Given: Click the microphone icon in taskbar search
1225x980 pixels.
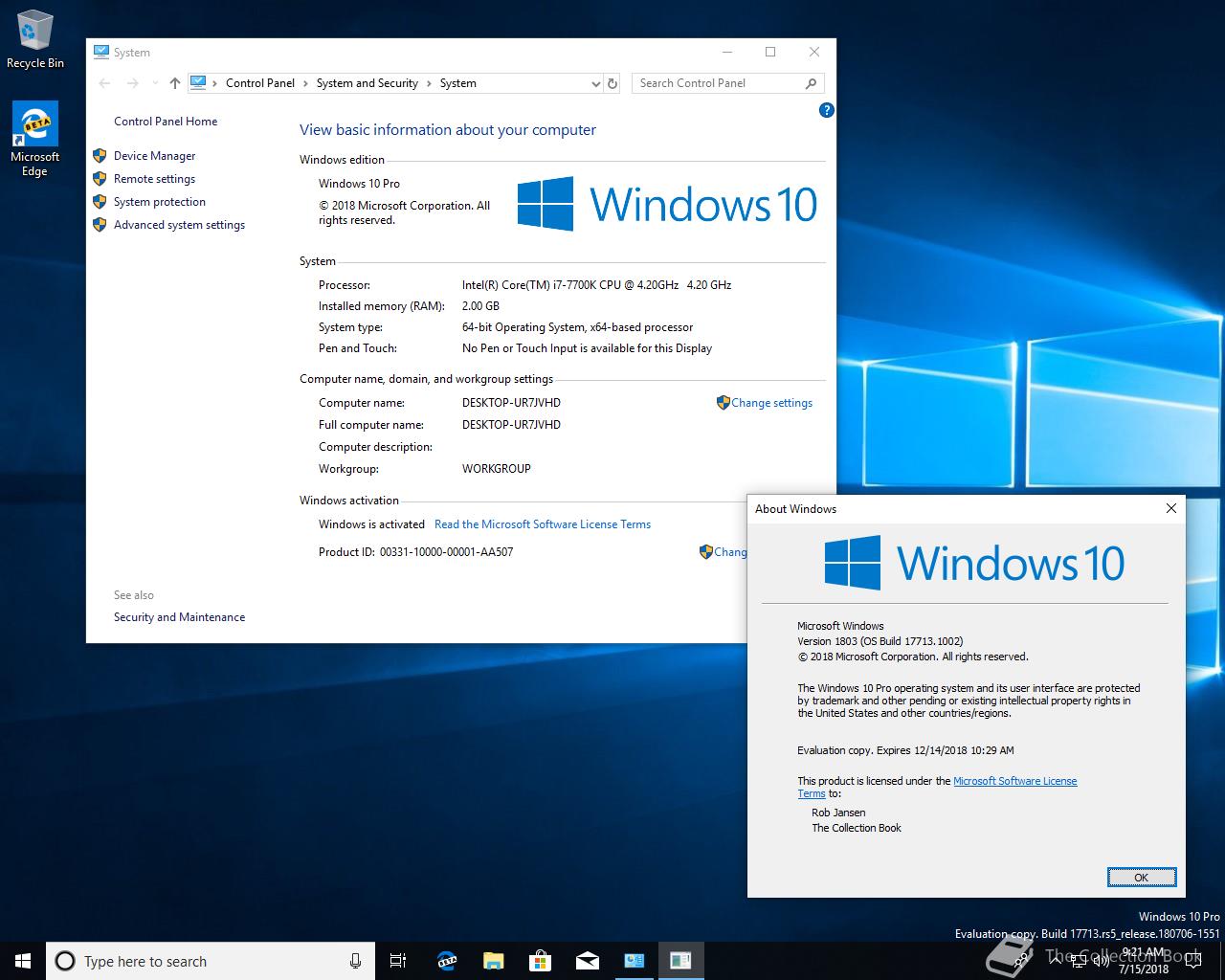Looking at the screenshot, I should pyautogui.click(x=355, y=961).
